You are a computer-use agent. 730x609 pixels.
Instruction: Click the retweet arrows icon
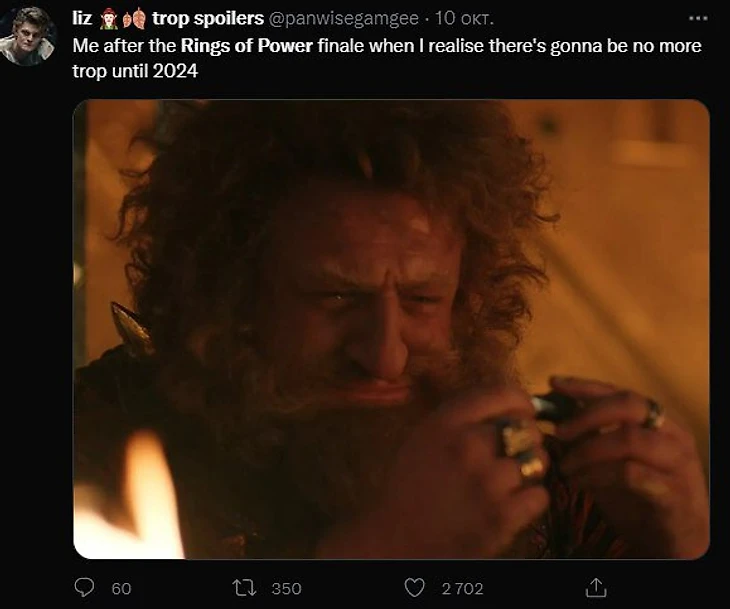click(x=244, y=588)
